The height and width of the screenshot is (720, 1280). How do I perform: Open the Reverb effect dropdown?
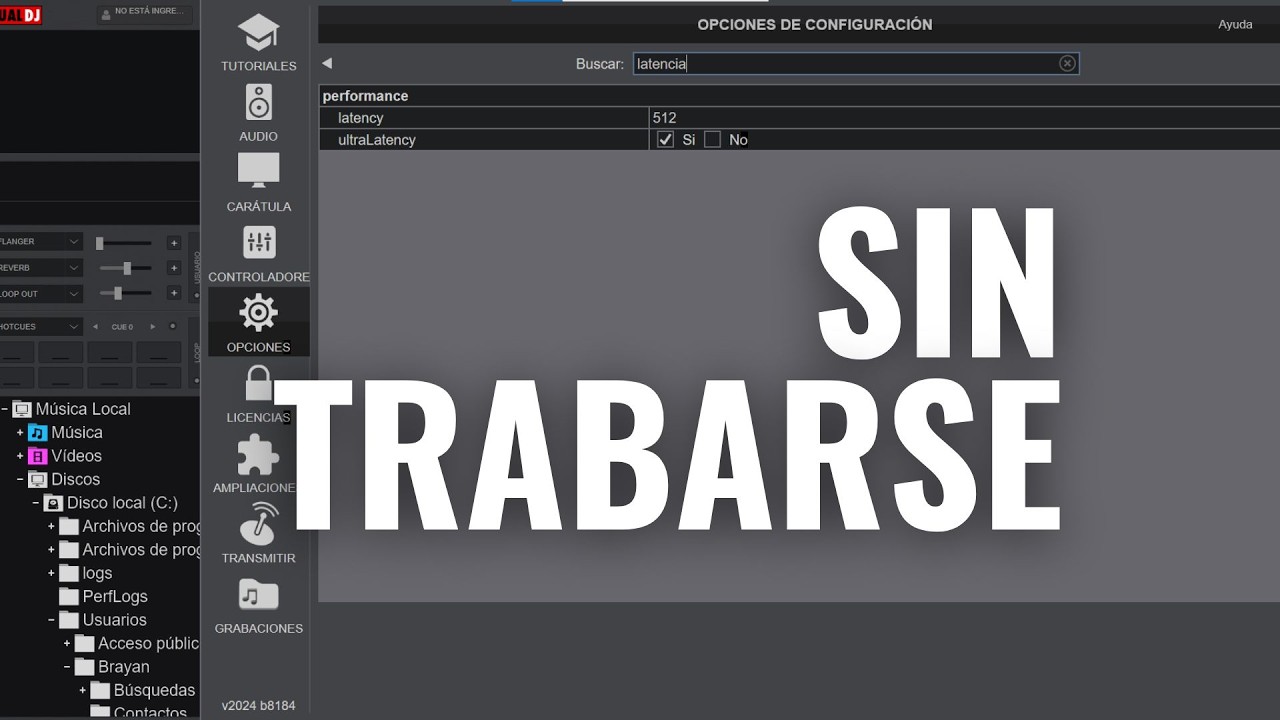coord(41,268)
